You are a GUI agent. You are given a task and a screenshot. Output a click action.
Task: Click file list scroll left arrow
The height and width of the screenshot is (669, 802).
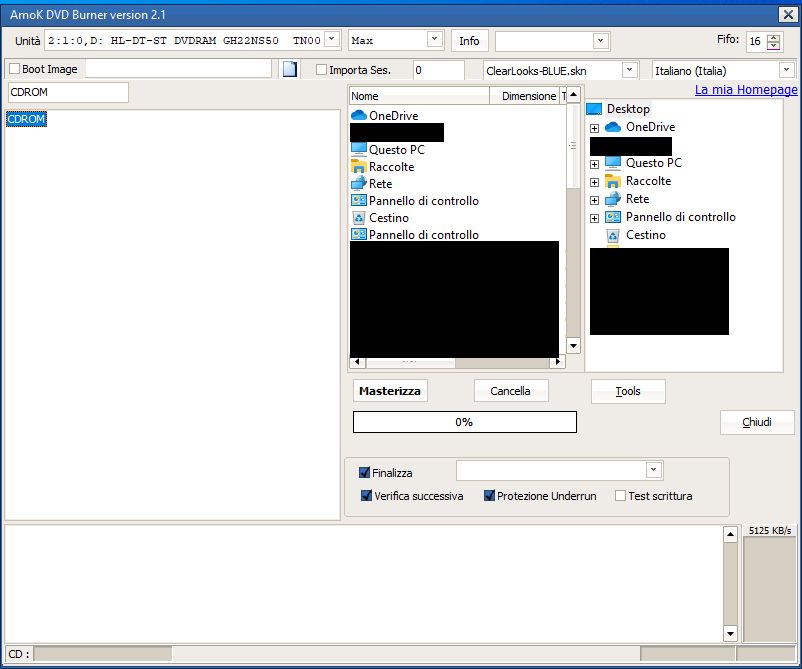pos(357,362)
